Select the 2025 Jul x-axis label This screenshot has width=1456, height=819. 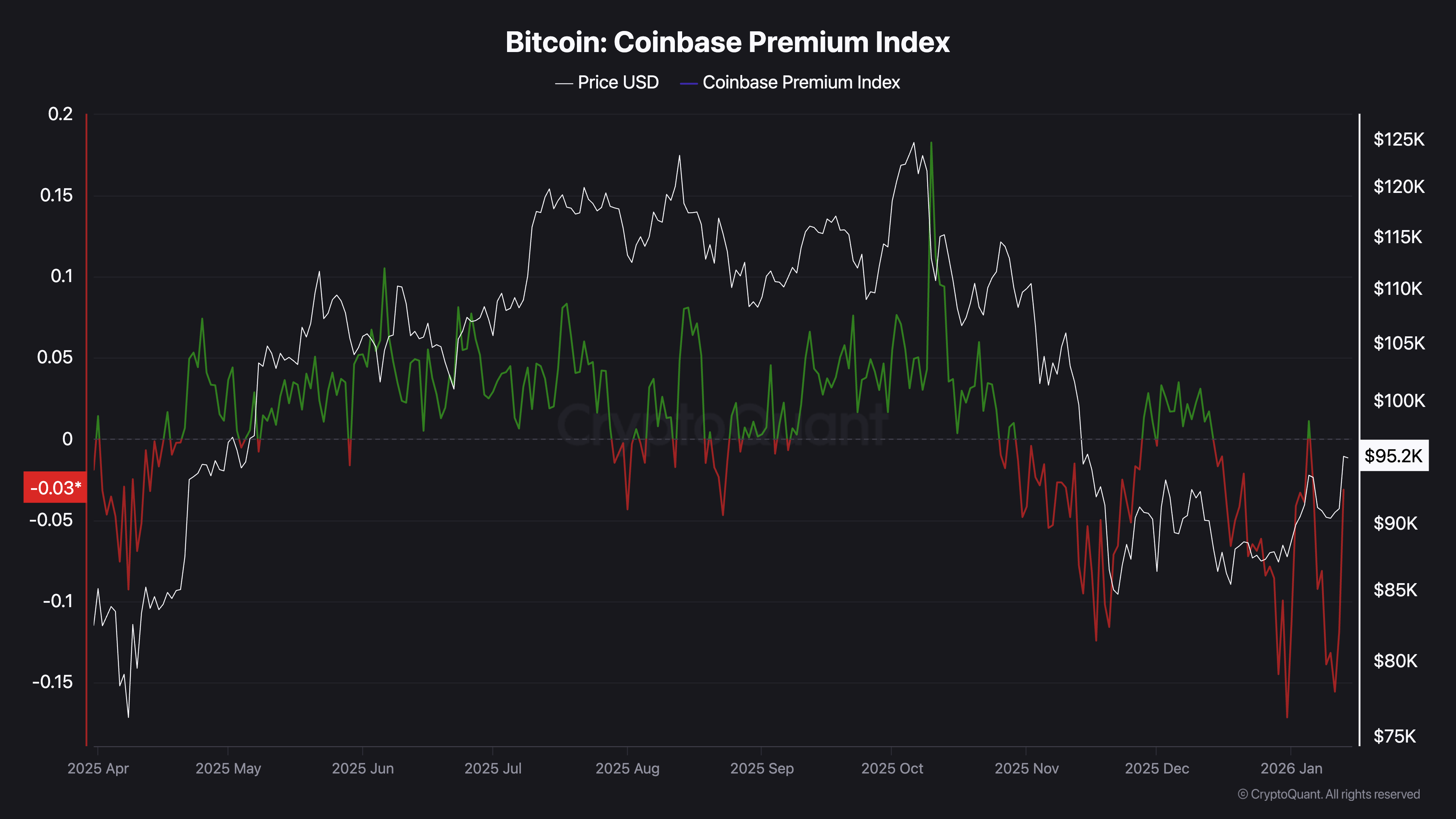[493, 769]
